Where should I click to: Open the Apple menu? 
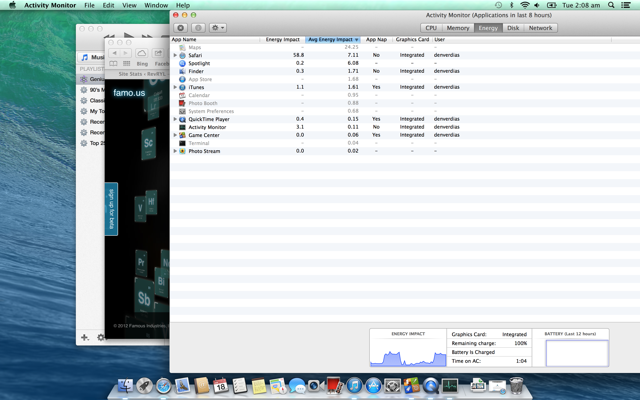pos(12,5)
